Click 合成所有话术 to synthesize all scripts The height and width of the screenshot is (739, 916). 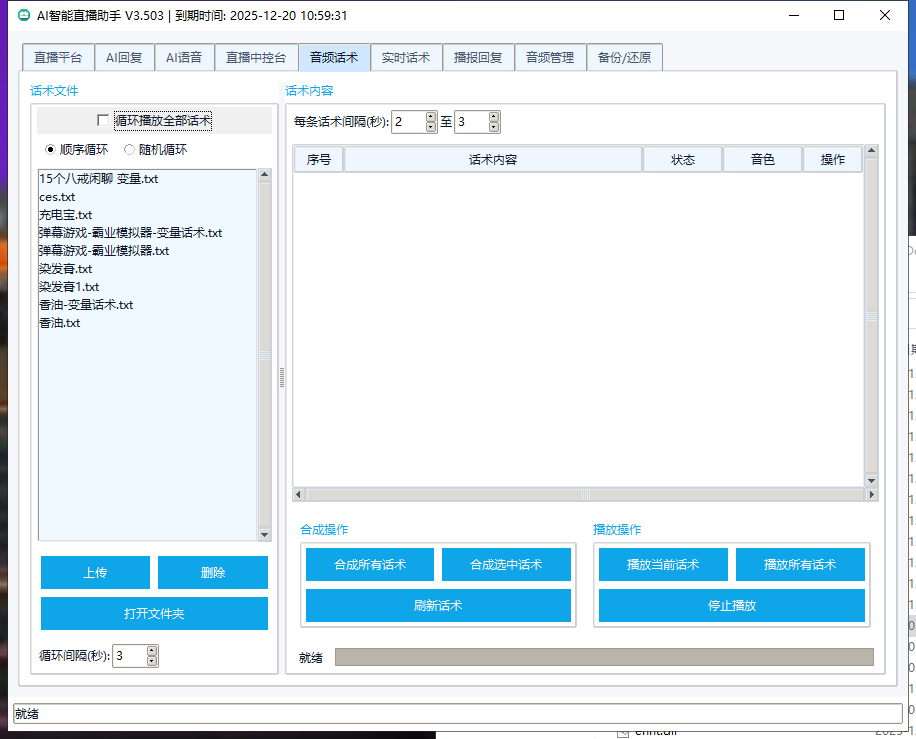(x=370, y=565)
